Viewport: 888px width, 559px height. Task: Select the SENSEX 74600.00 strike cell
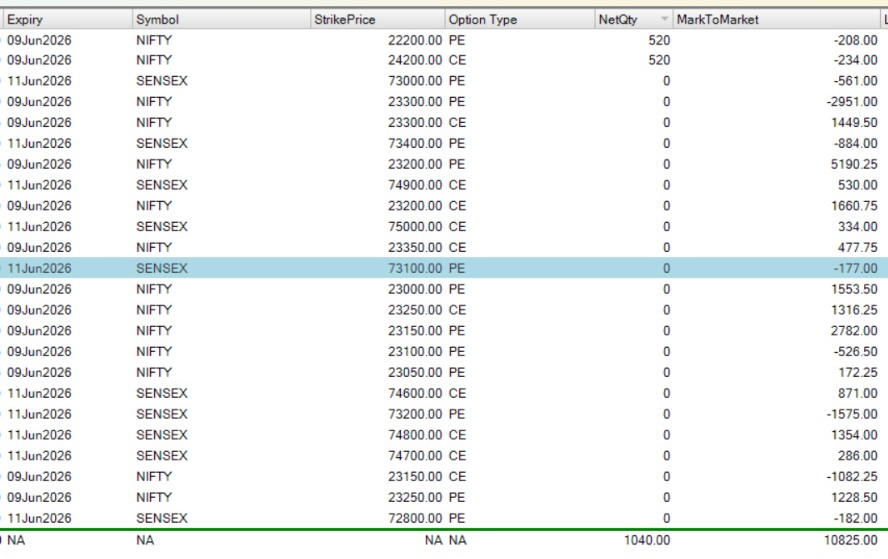click(415, 394)
